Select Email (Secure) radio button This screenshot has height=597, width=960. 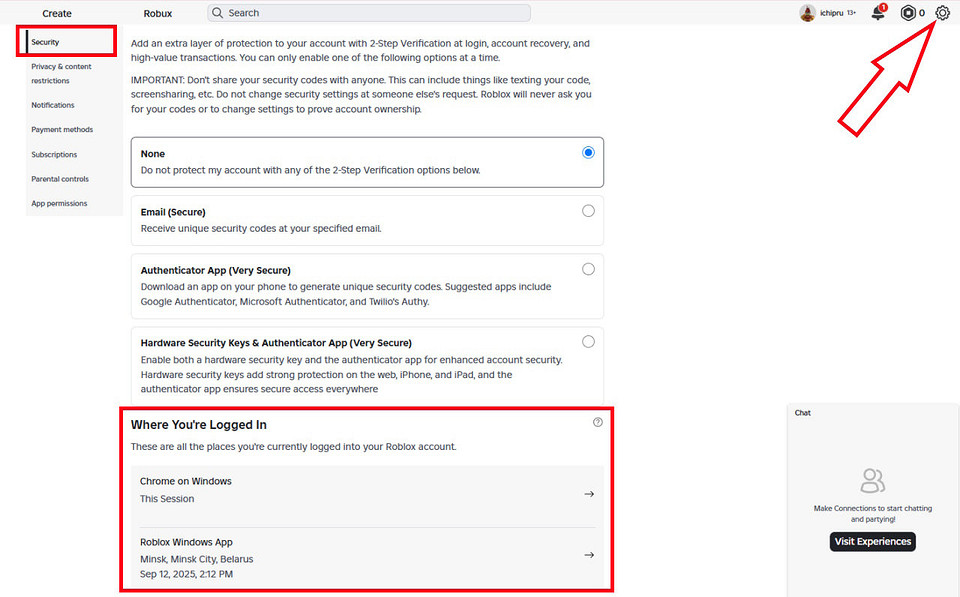(x=588, y=211)
